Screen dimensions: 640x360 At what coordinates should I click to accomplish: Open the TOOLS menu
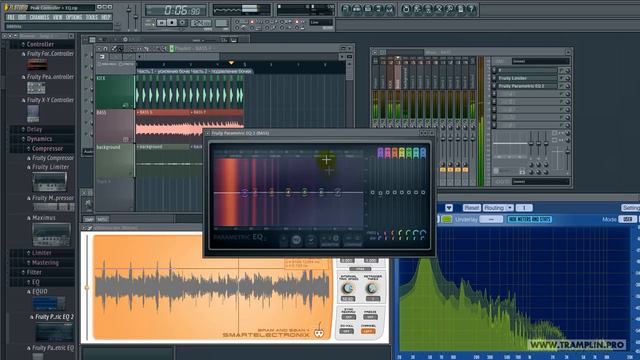(92, 18)
